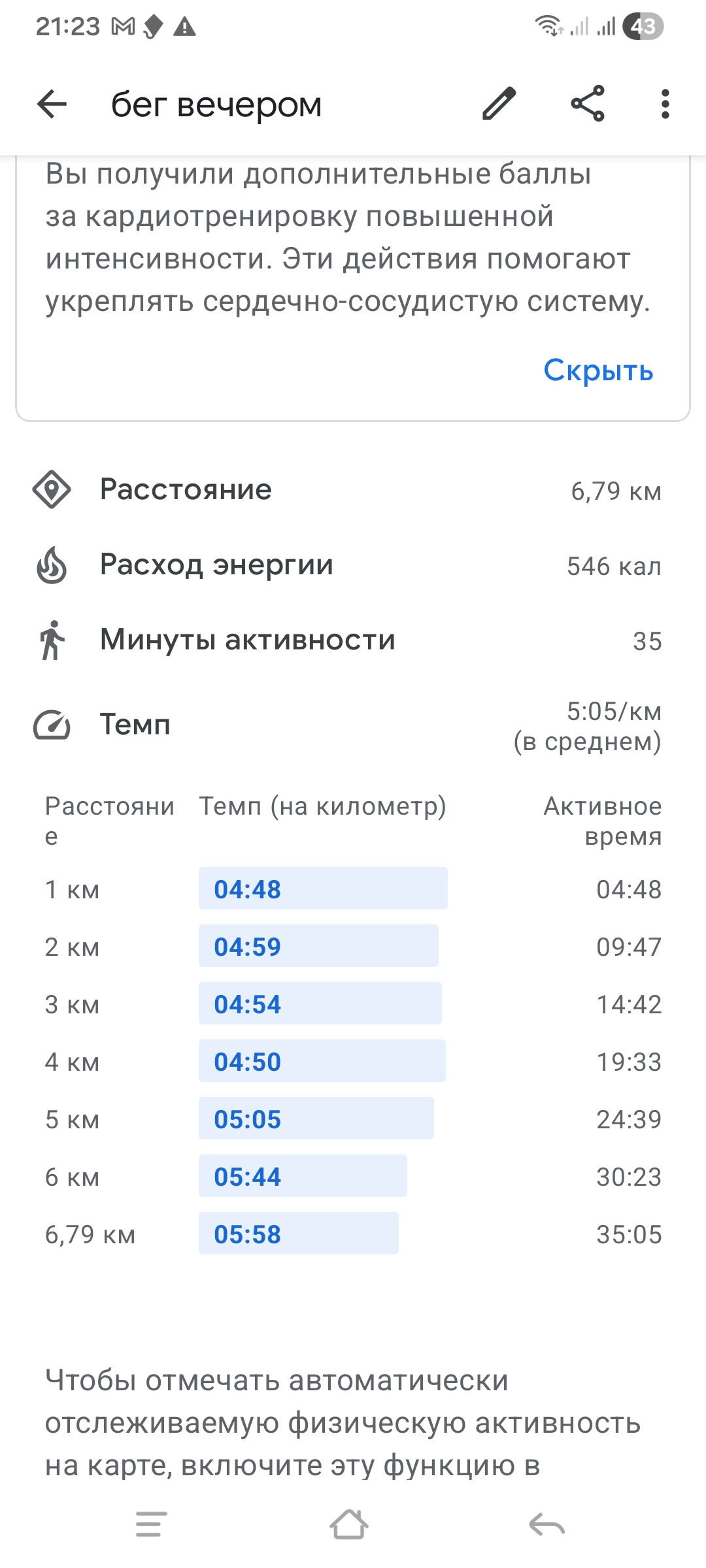Tap the energy flame icon

point(52,565)
